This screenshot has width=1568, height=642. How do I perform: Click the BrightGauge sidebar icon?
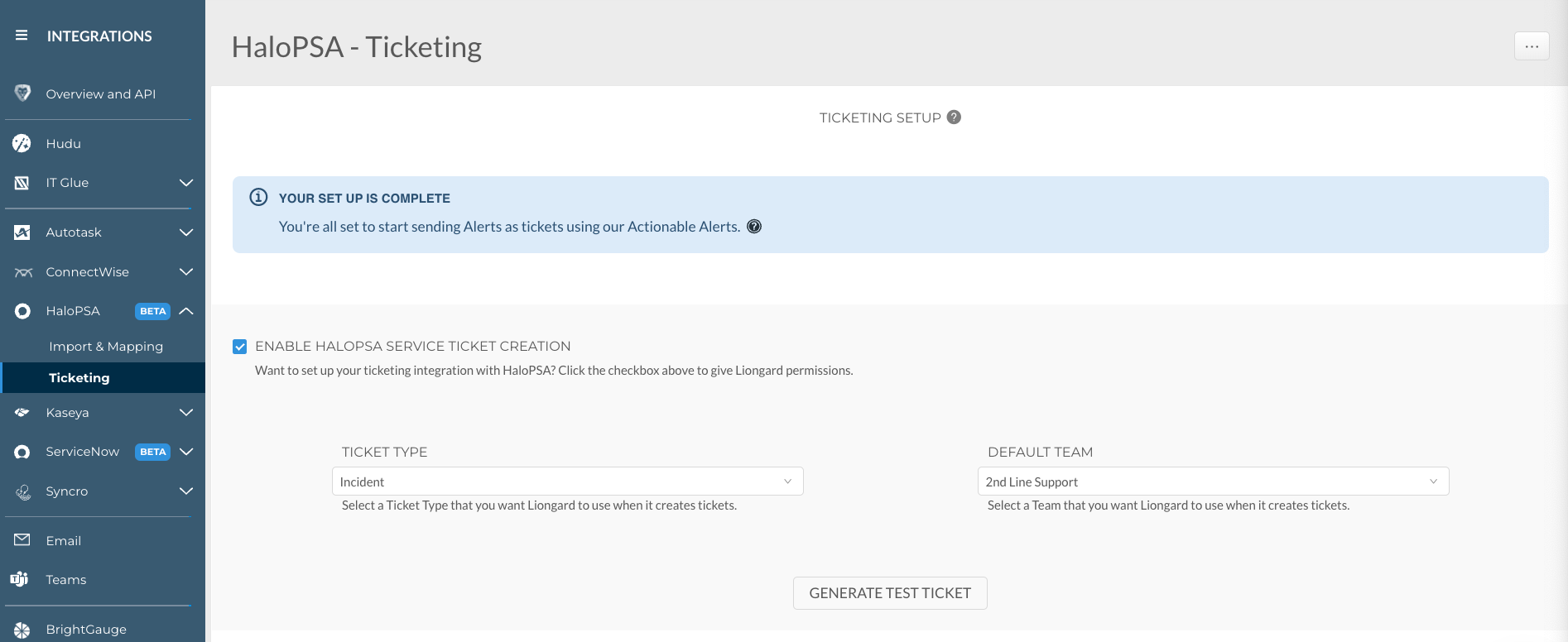[22, 630]
